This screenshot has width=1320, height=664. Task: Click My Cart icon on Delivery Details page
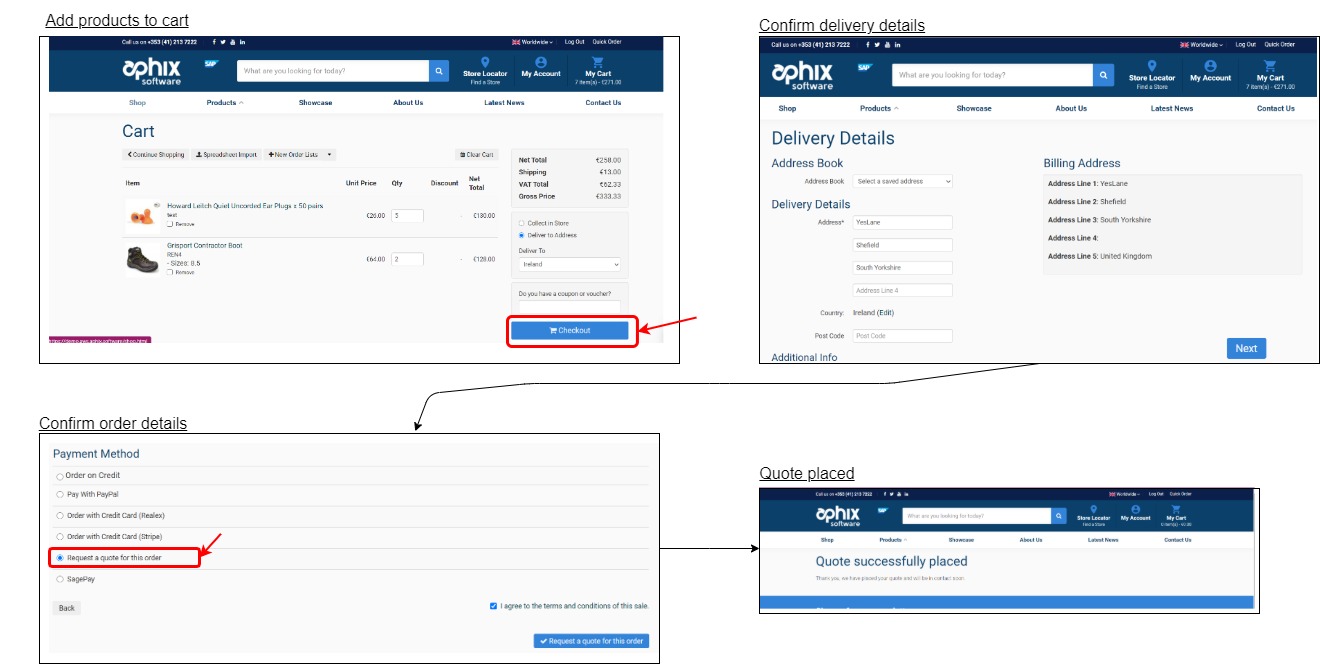coord(1270,66)
